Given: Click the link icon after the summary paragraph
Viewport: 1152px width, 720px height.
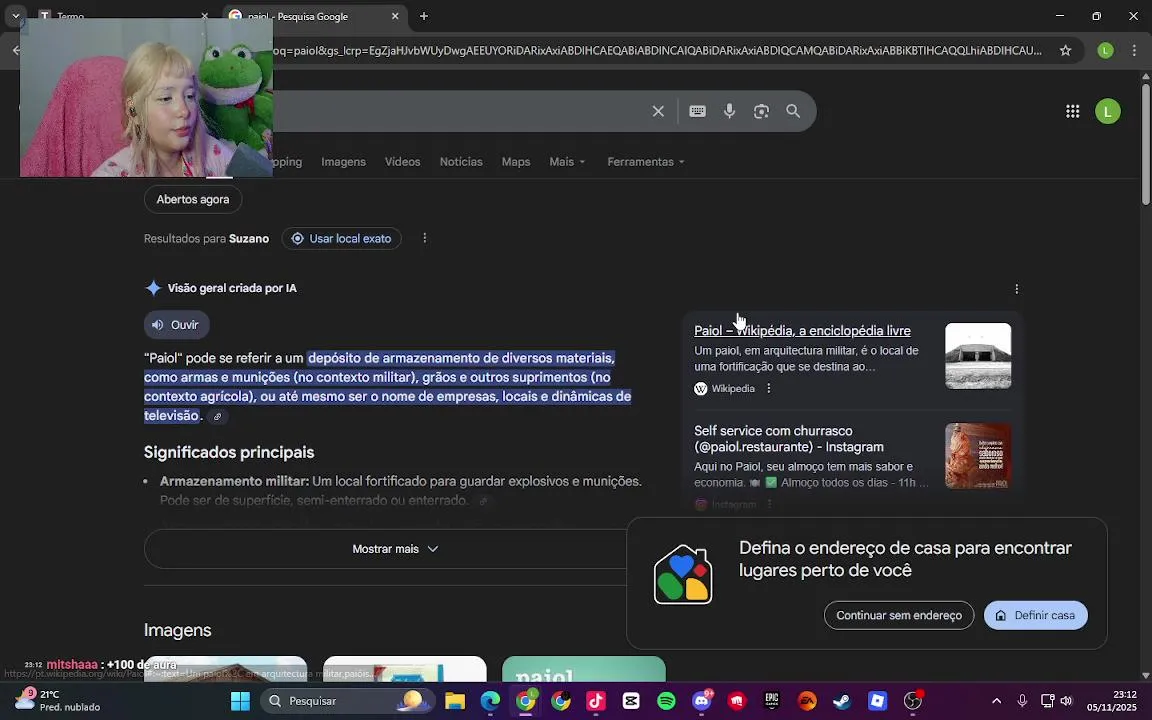Looking at the screenshot, I should [x=217, y=417].
